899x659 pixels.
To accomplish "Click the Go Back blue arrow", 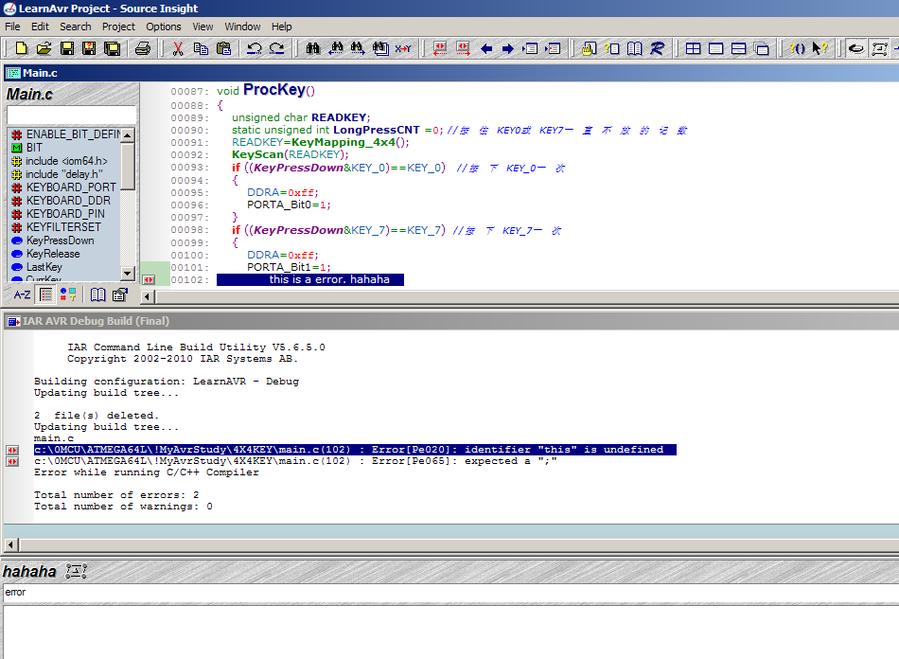I will tap(487, 48).
